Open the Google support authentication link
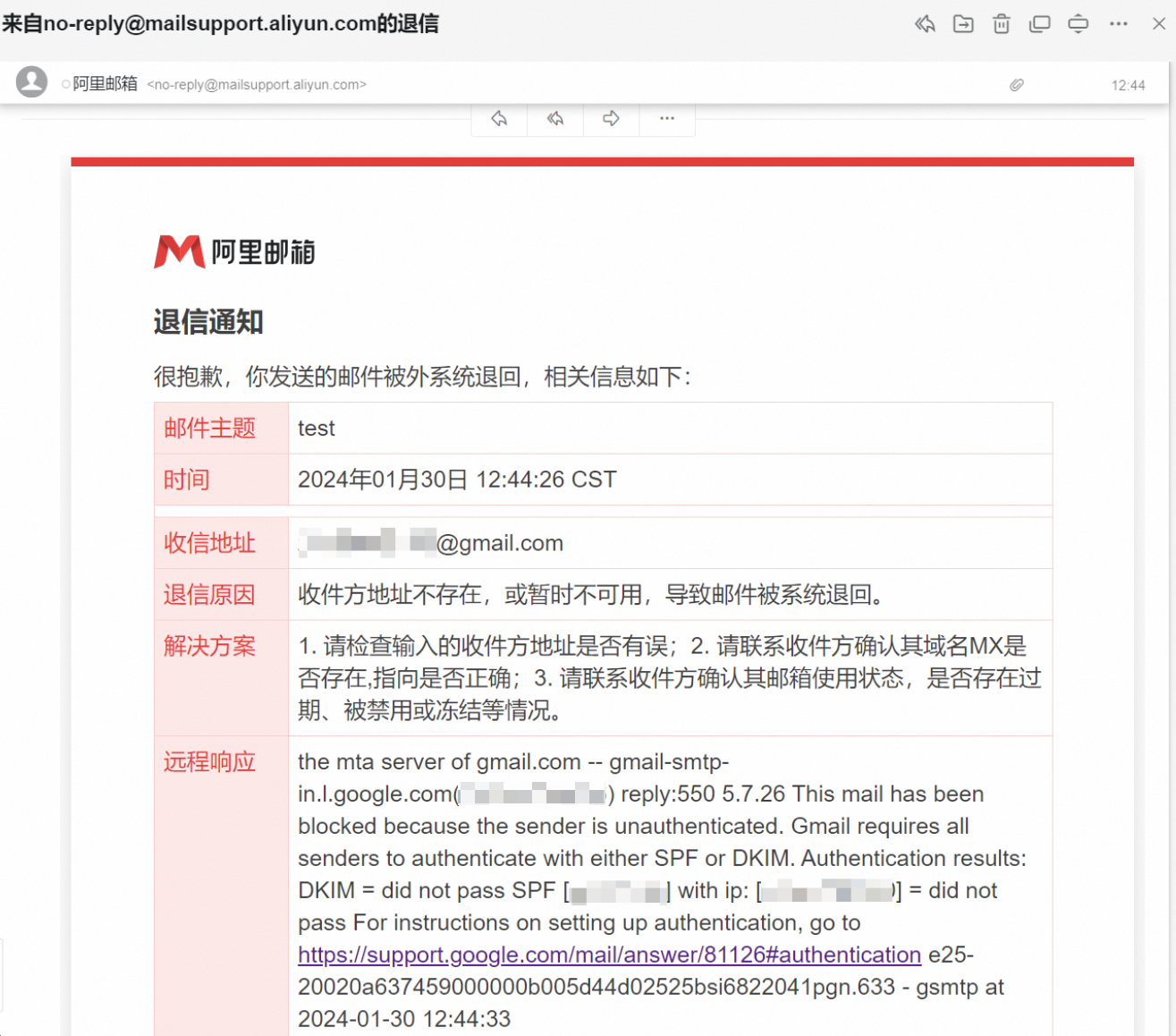Viewport: 1176px width, 1036px height. (609, 955)
